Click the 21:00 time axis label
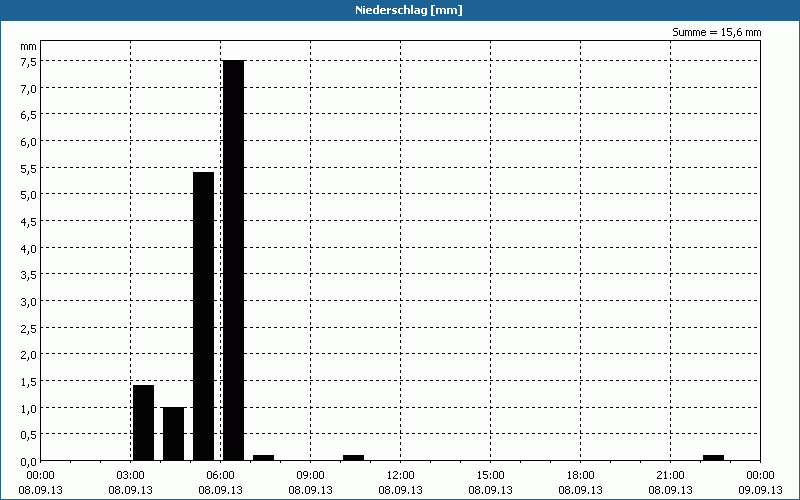The height and width of the screenshot is (500, 800). [670, 476]
